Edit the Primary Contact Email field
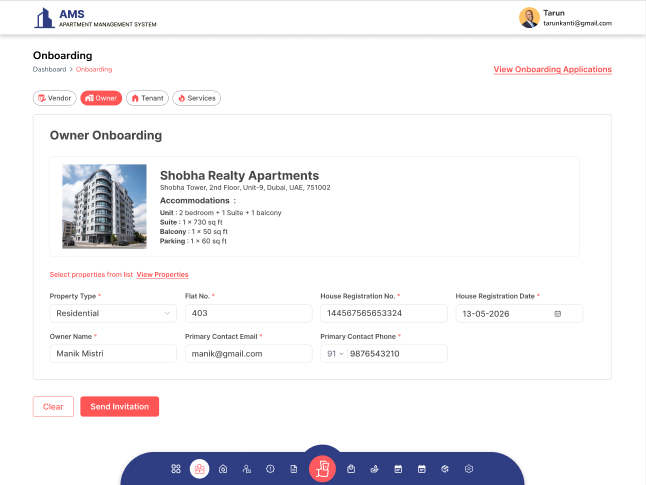646x485 pixels. click(249, 354)
